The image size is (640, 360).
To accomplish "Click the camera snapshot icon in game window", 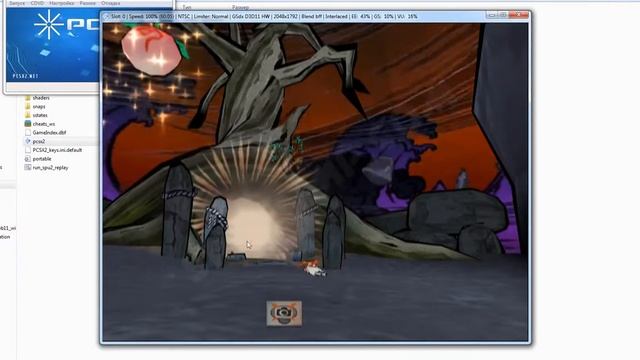I will (x=284, y=313).
